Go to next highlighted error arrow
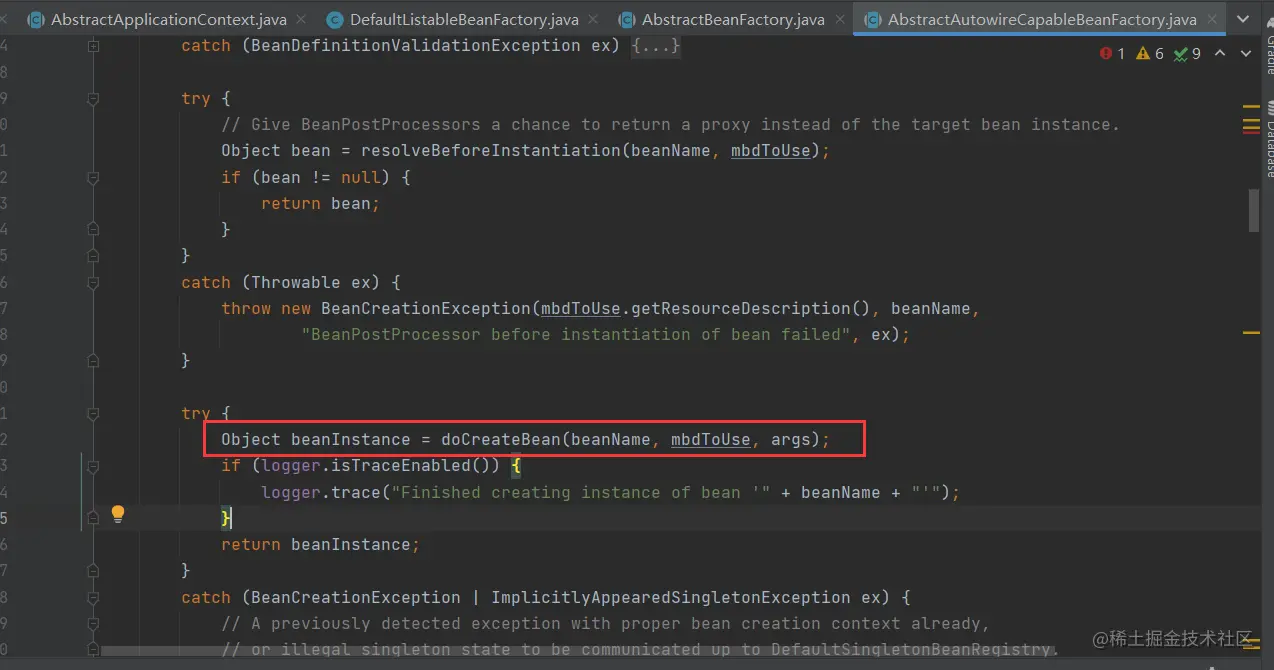This screenshot has height=670, width=1274. (1246, 53)
